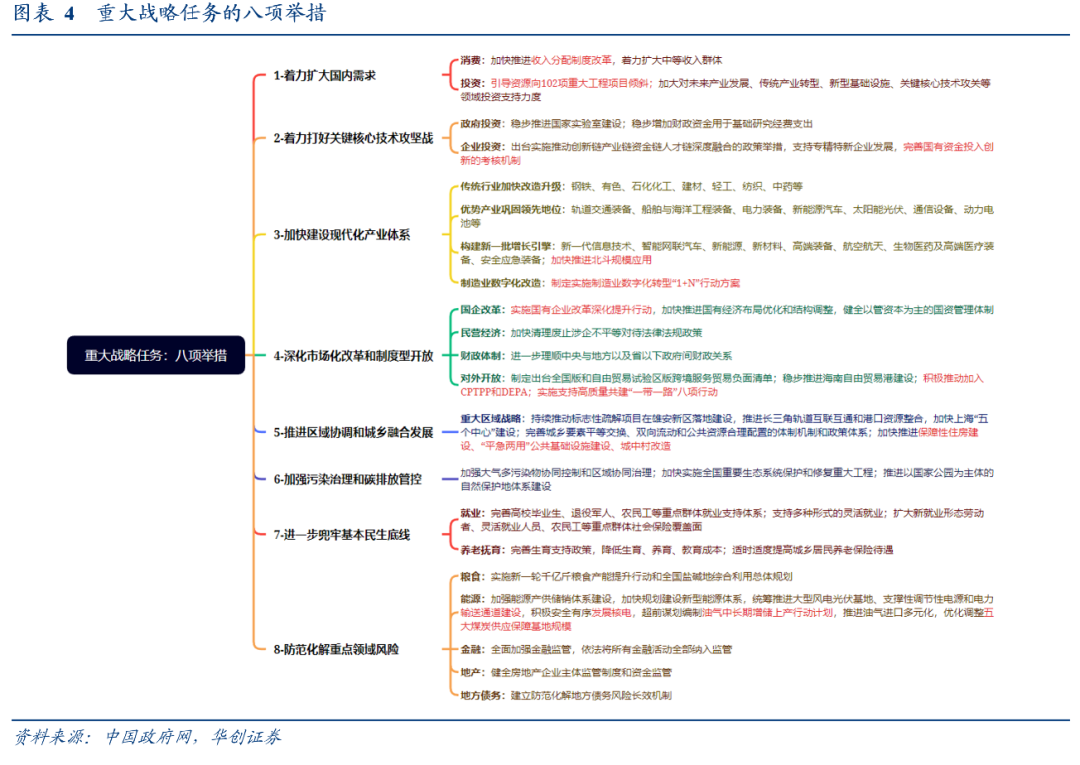This screenshot has height=765, width=1080.
Task: Select branch '8-防范化解重点领域风险'
Action: (336, 649)
